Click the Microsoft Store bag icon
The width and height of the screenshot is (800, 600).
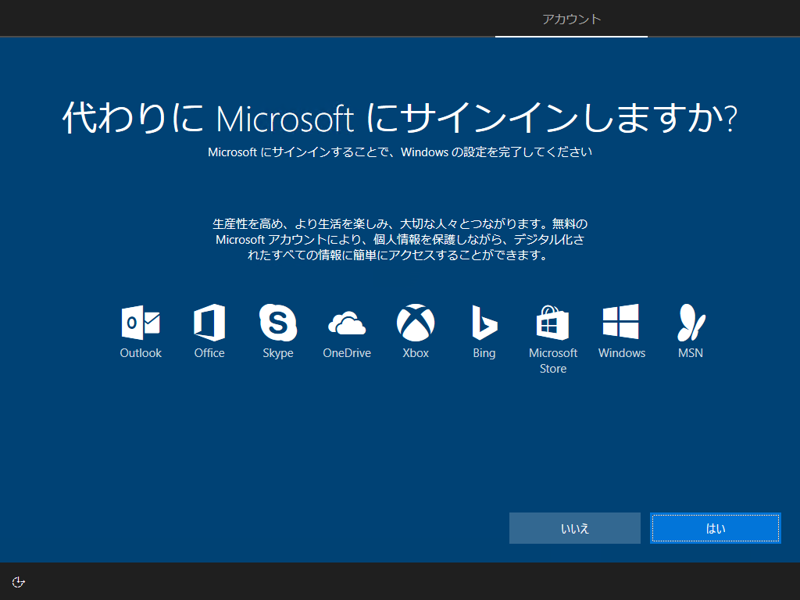pyautogui.click(x=553, y=322)
